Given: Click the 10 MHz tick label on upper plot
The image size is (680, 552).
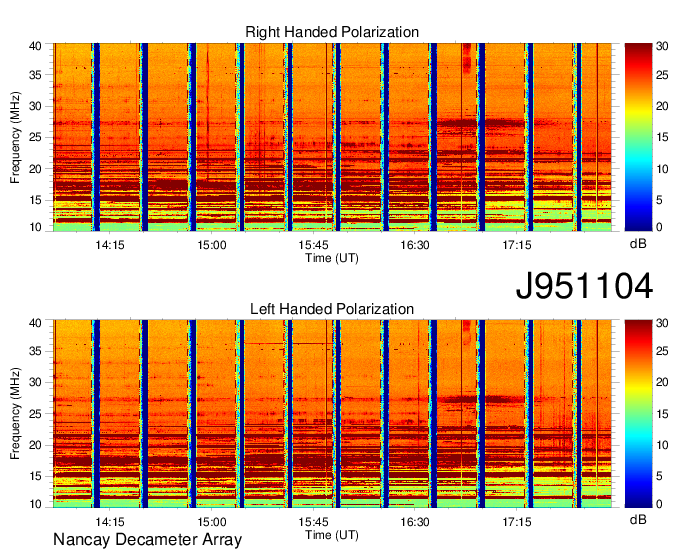Looking at the screenshot, I should (36, 227).
